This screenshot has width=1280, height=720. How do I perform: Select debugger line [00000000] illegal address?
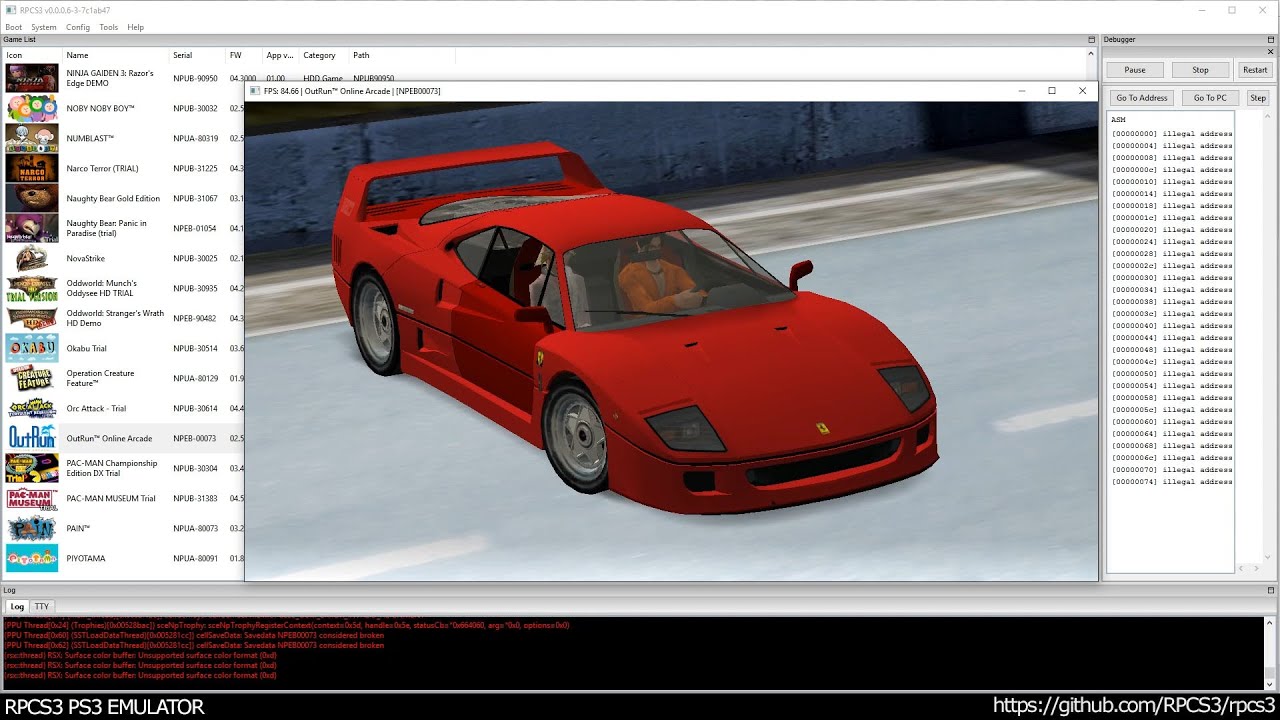coord(1171,133)
